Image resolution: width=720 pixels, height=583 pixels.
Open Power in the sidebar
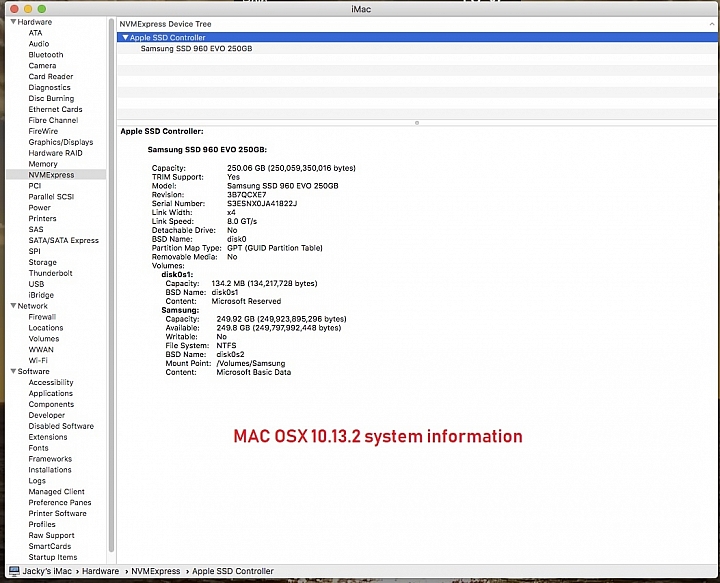[39, 207]
